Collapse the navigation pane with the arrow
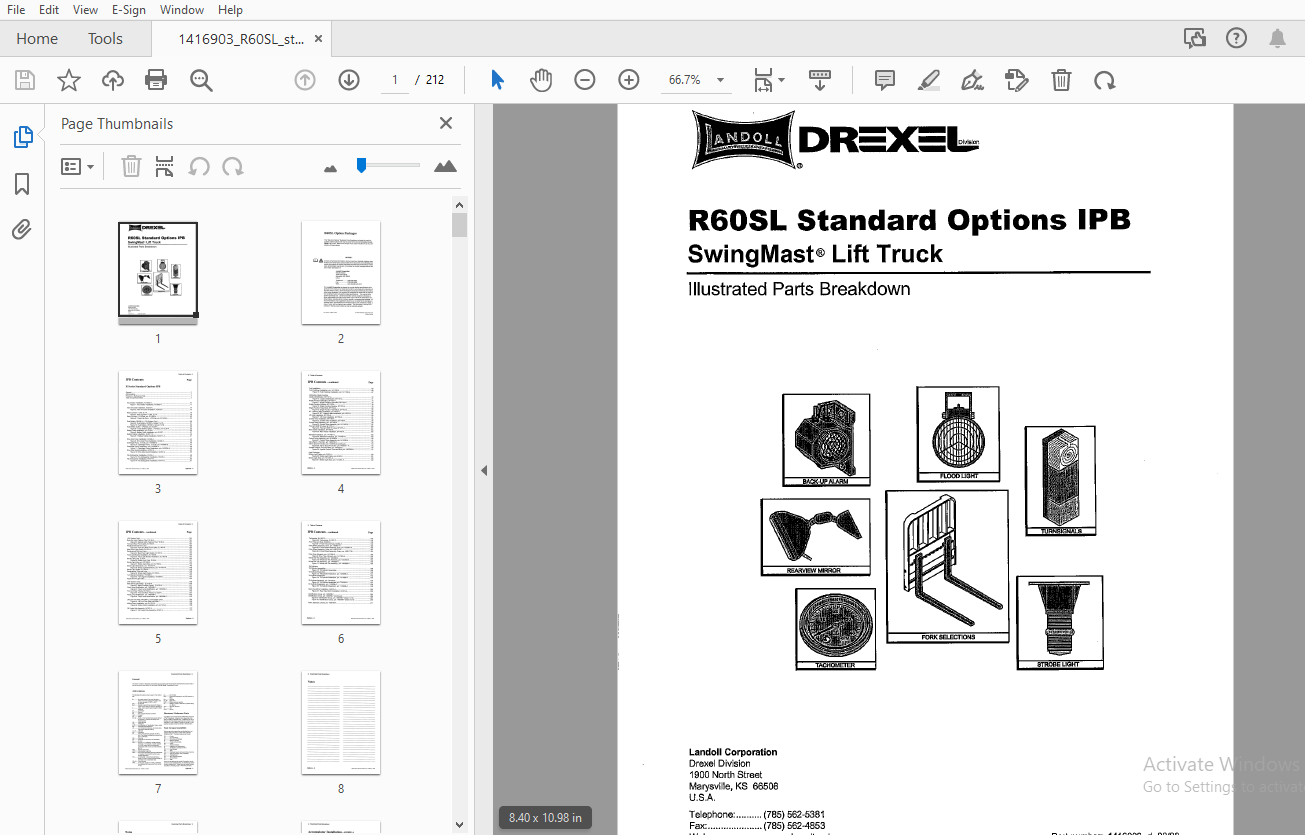This screenshot has height=835, width=1305. tap(484, 470)
